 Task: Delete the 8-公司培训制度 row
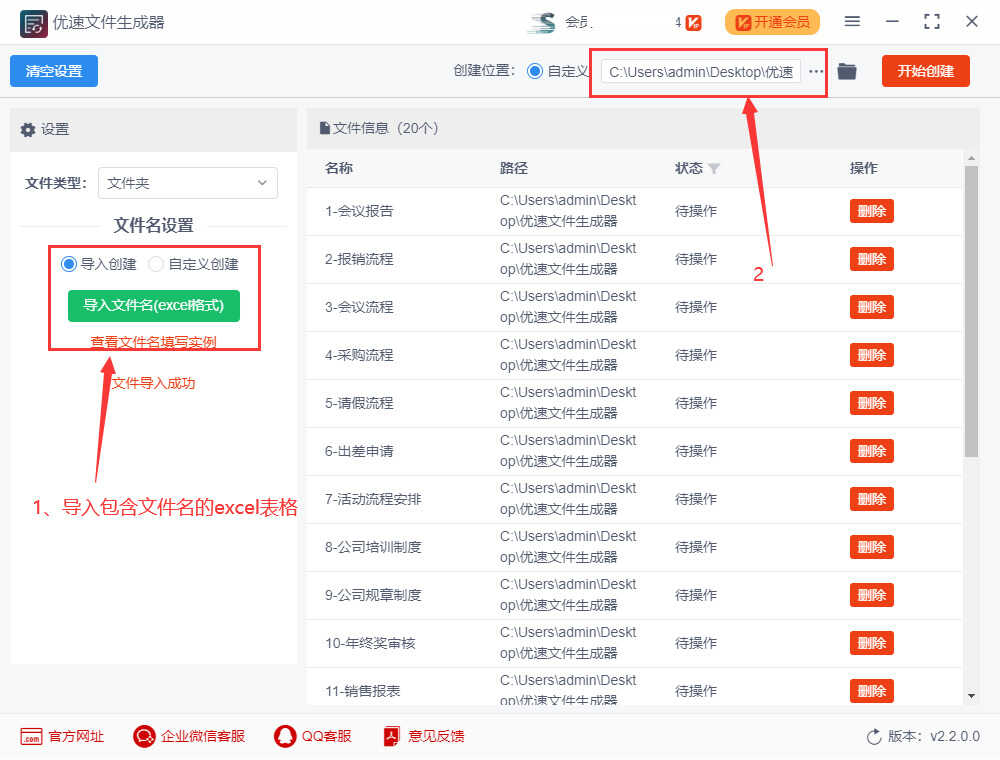871,547
